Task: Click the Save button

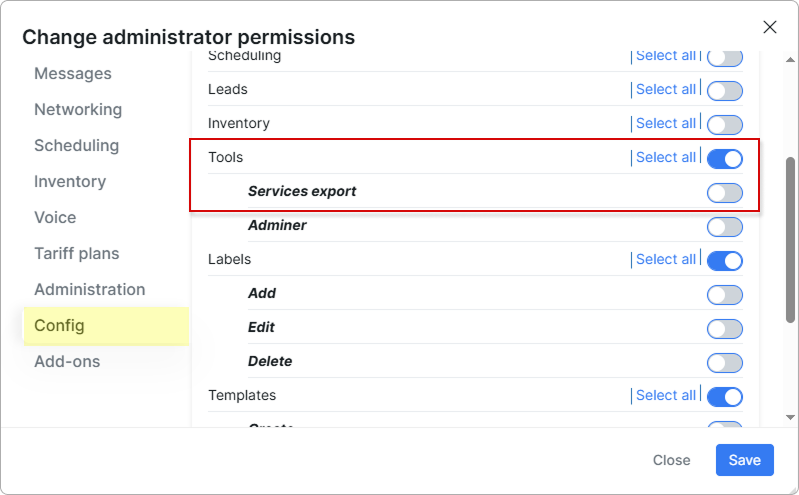Action: click(x=744, y=460)
